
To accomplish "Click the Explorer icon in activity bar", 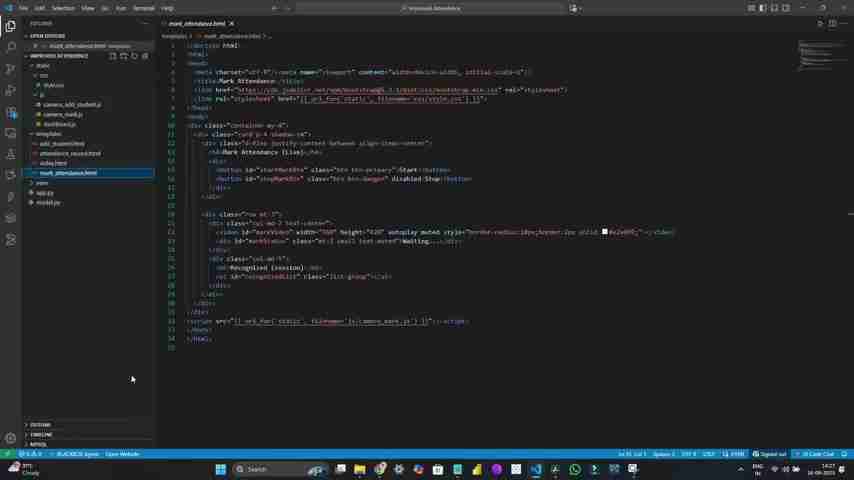I will tap(10, 26).
